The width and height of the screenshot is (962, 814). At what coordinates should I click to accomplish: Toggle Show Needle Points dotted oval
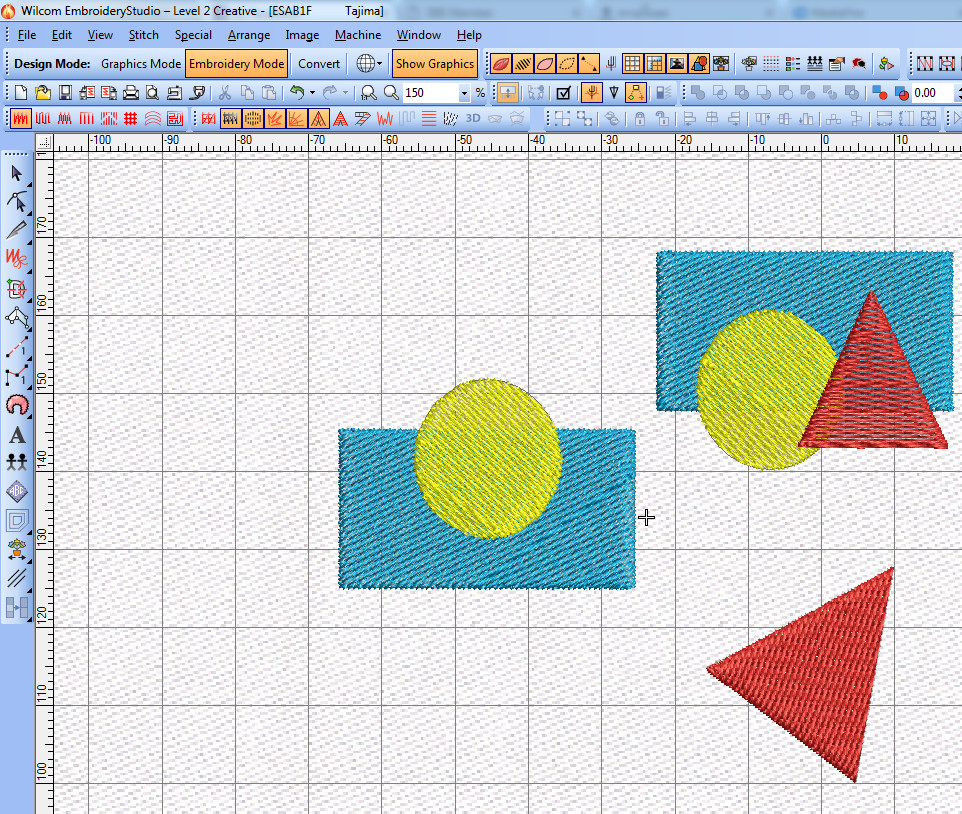click(x=566, y=64)
